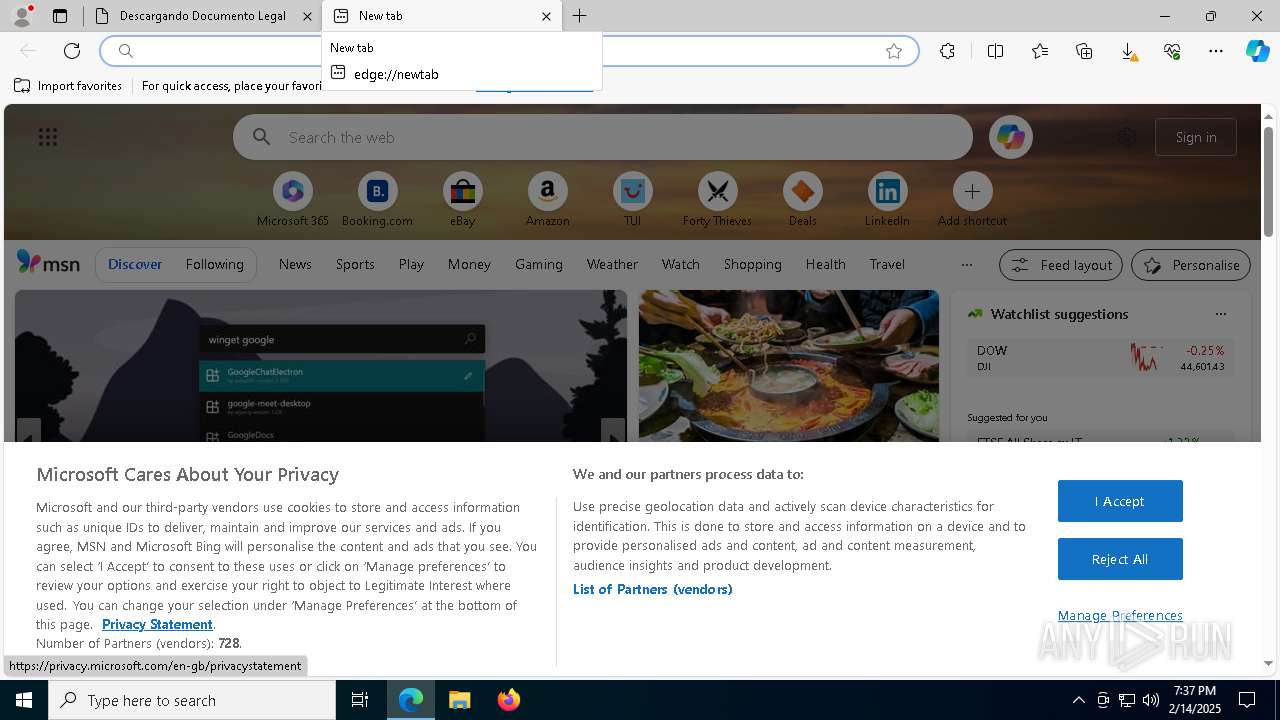Open the Downloads panel

pos(1128,51)
